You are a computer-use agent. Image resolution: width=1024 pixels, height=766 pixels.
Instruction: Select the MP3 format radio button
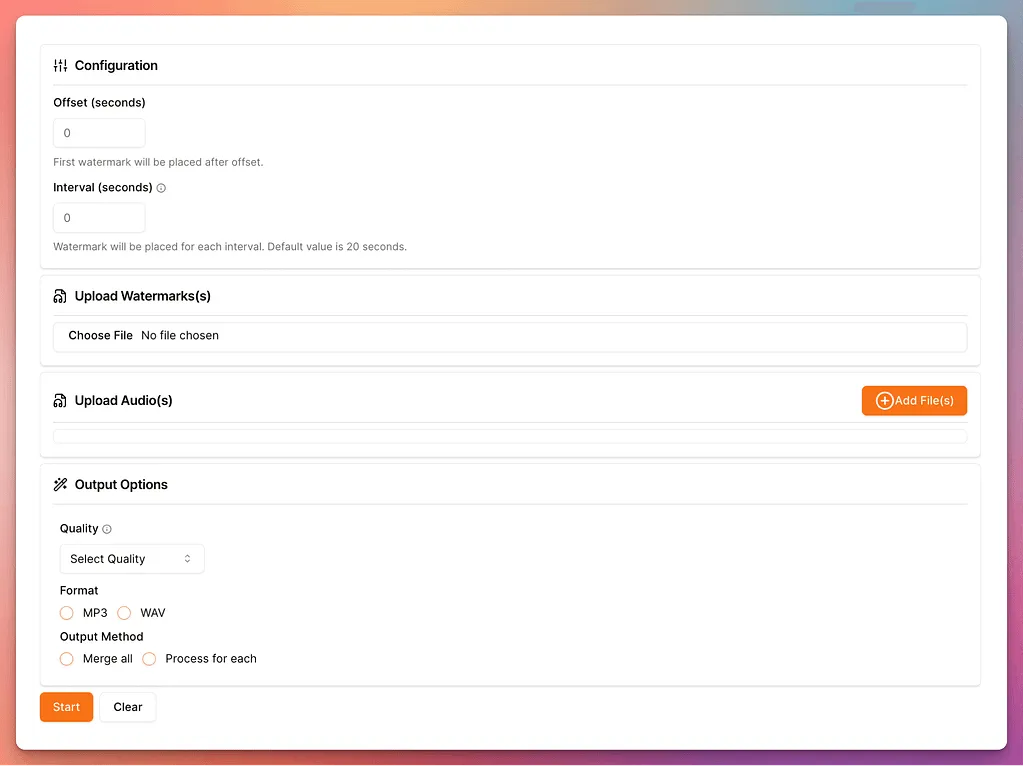pos(67,613)
